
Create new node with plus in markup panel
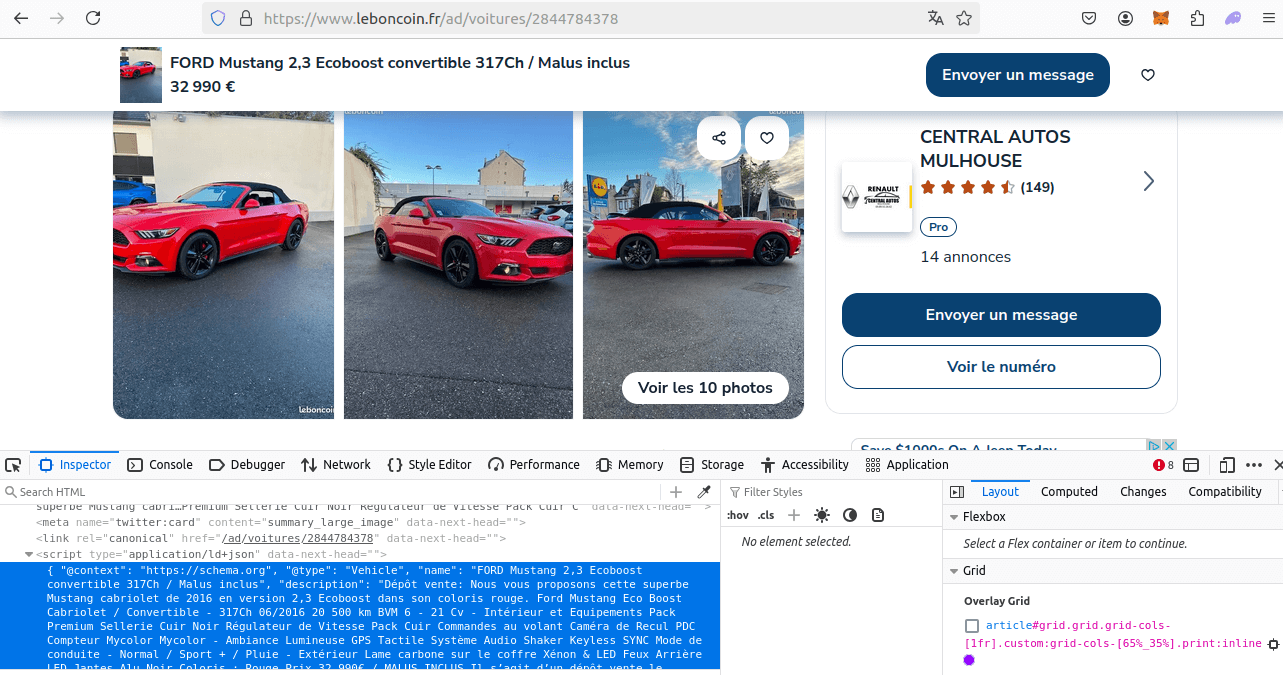point(676,492)
